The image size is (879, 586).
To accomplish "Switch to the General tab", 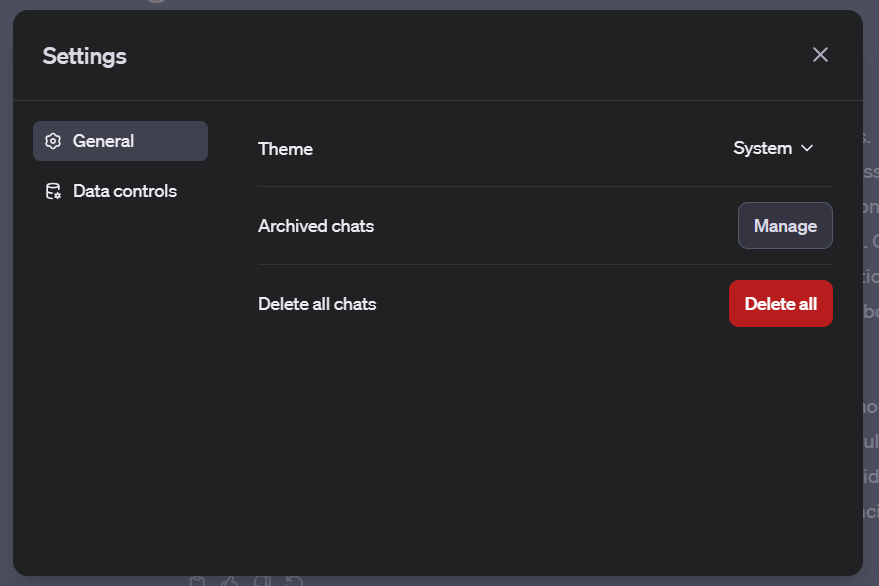I will tap(121, 141).
